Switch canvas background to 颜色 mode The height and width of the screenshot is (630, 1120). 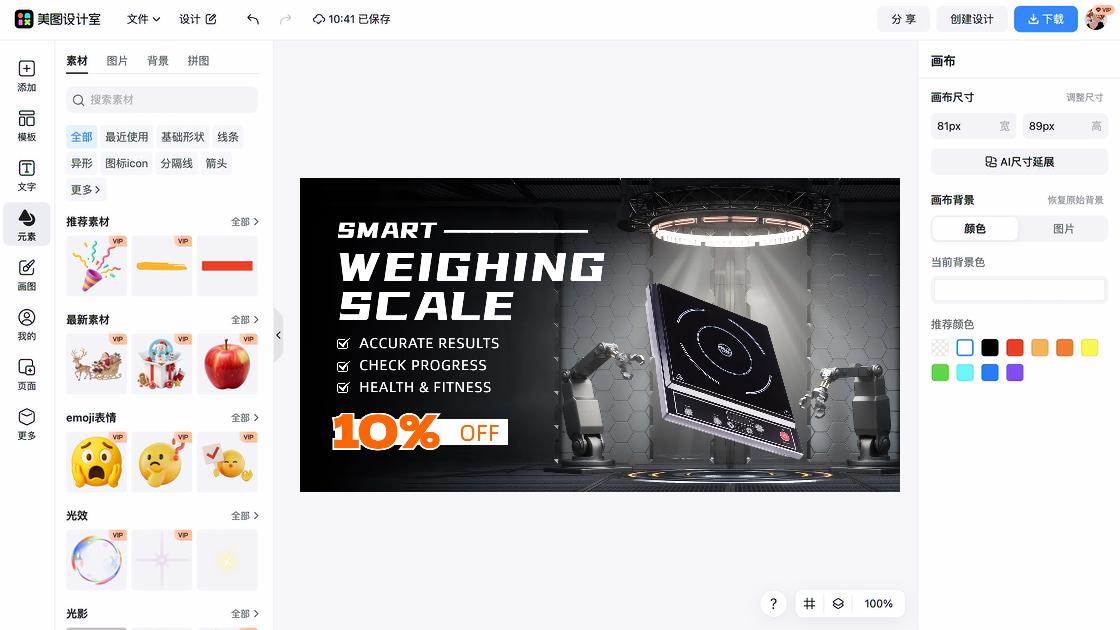975,229
